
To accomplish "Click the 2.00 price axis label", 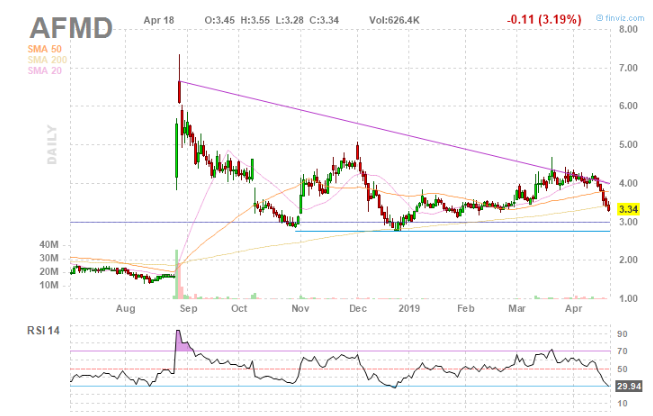I will (x=628, y=260).
